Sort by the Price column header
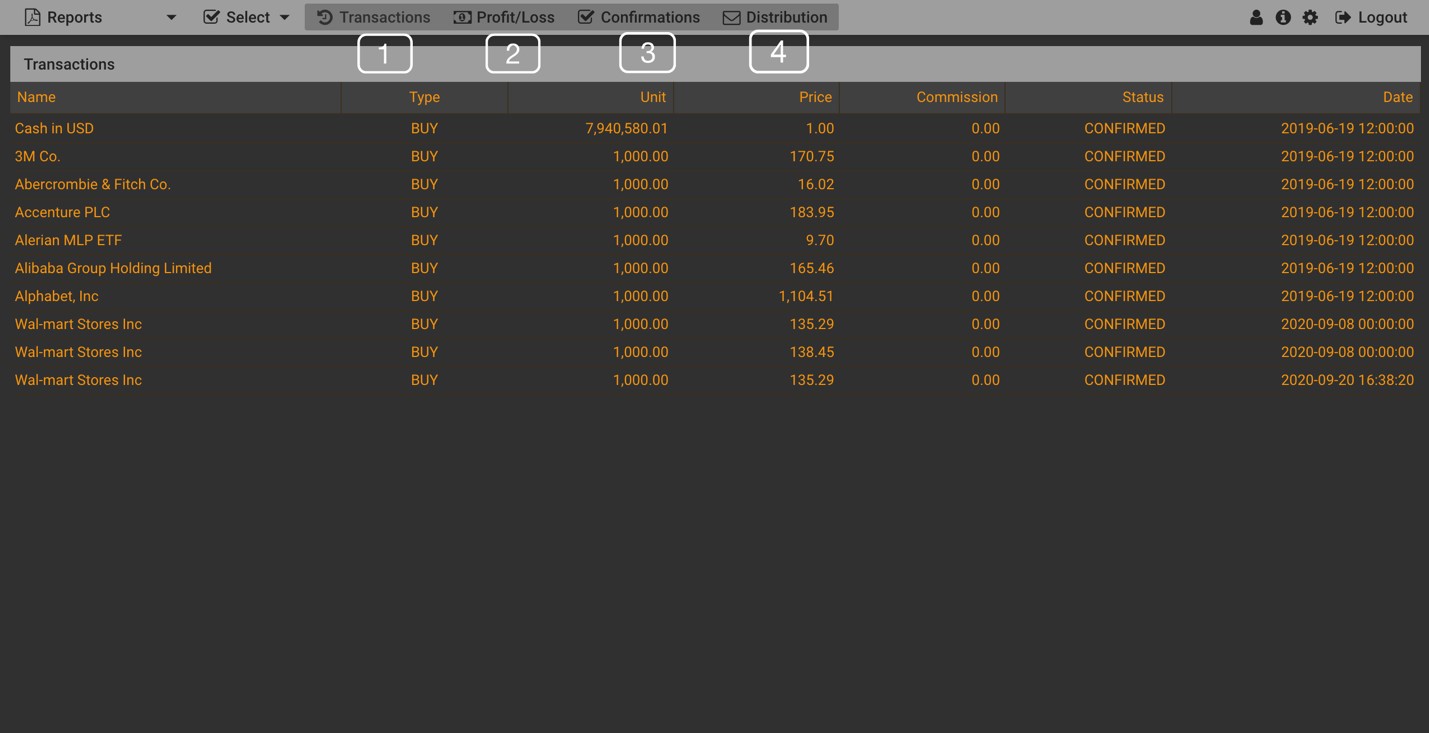Image resolution: width=1429 pixels, height=733 pixels. tap(815, 97)
